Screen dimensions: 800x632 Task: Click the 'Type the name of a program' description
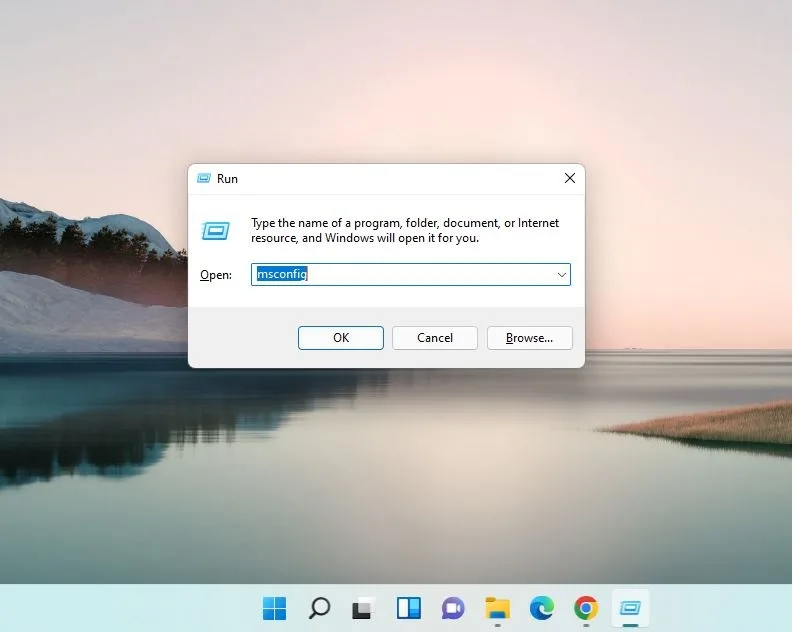pyautogui.click(x=405, y=231)
